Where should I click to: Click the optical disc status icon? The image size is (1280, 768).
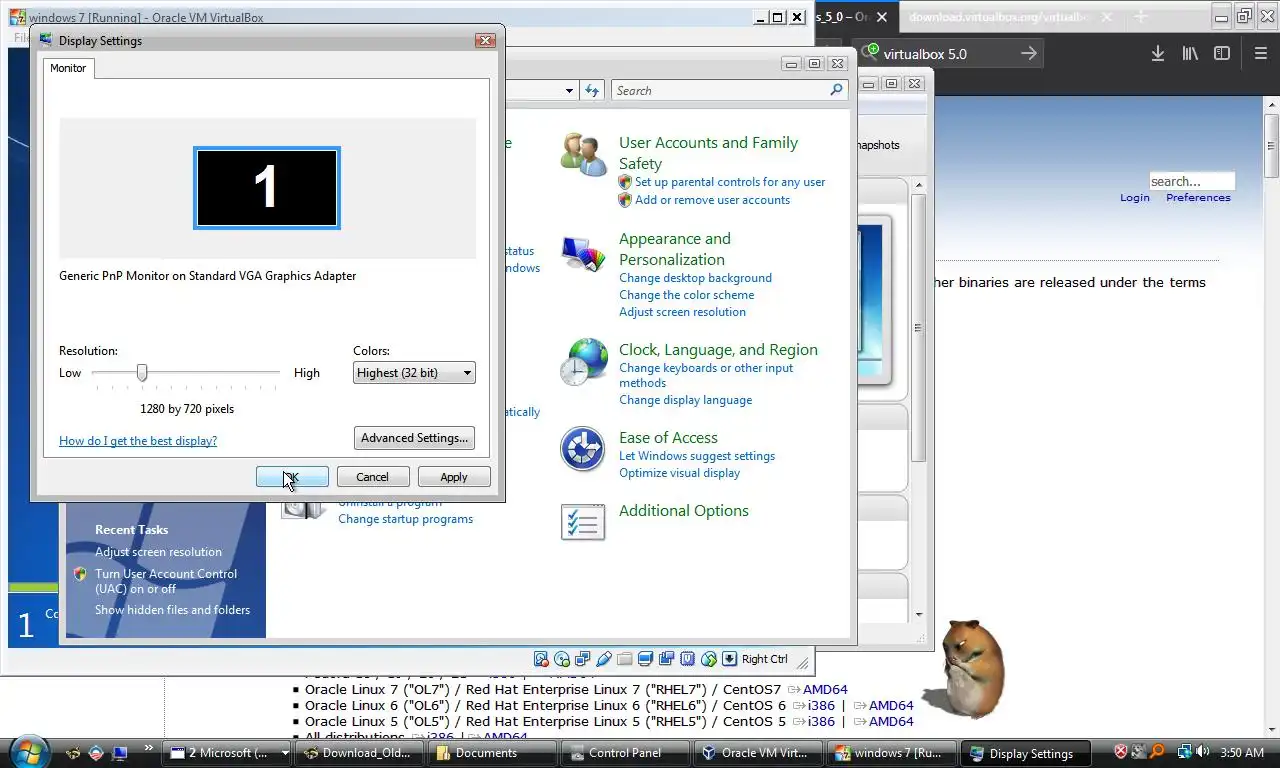click(x=562, y=659)
